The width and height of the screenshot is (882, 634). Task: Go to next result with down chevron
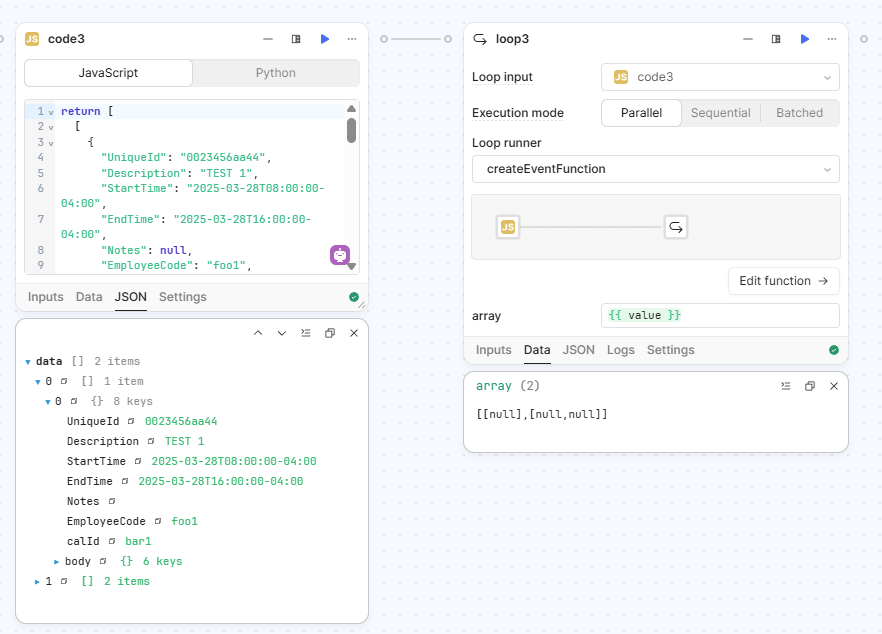click(282, 333)
